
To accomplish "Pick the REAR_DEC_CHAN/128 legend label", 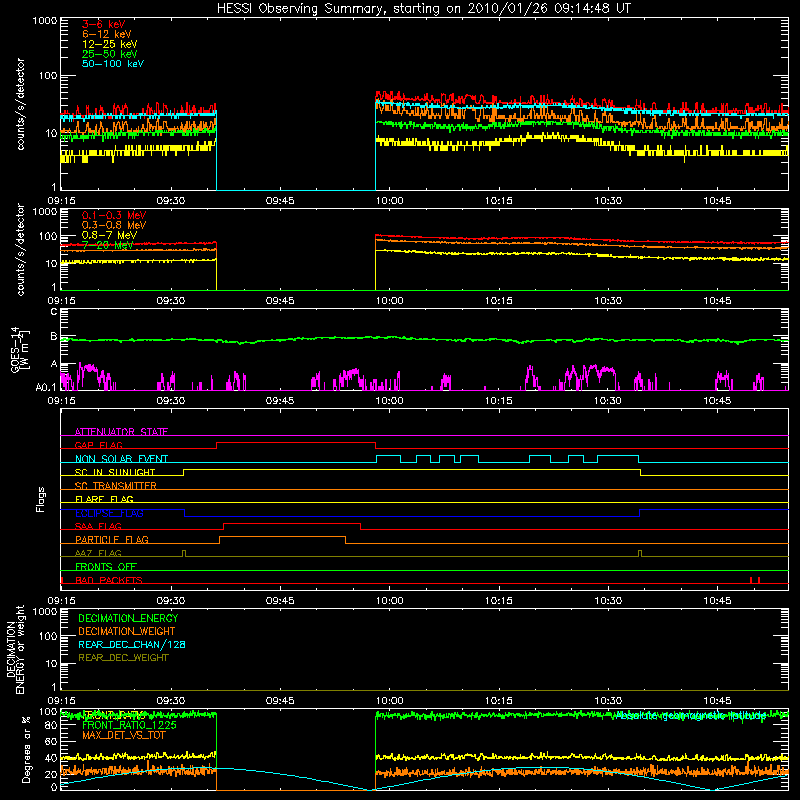I will click(x=132, y=644).
